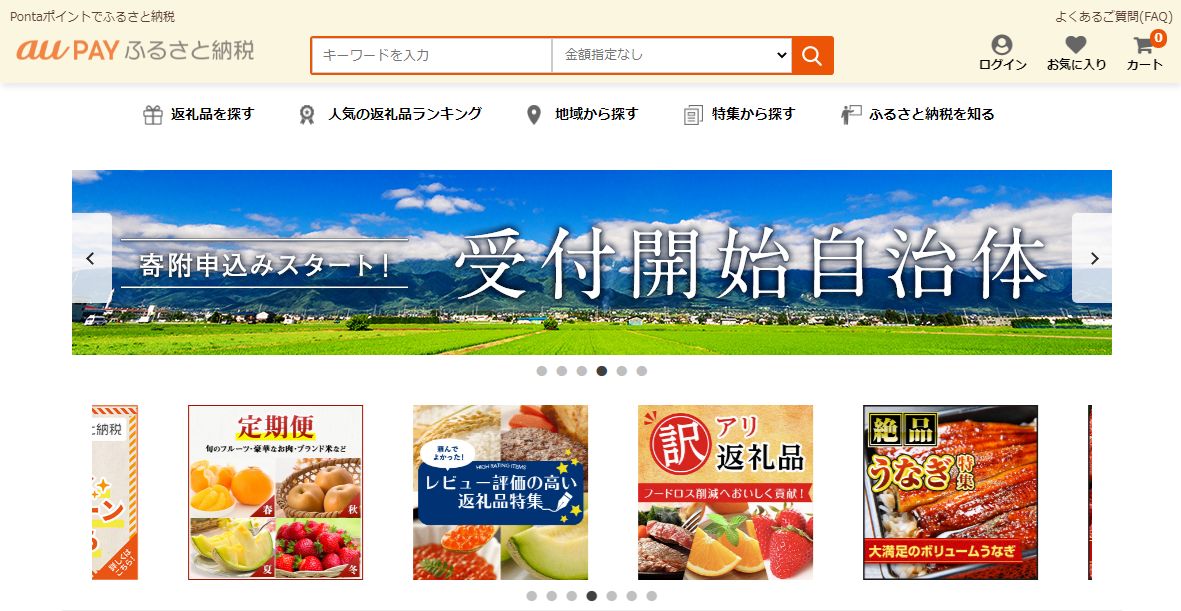Image resolution: width=1181 pixels, height=611 pixels.
Task: Show next hero banner with right arrow
Action: tap(1094, 258)
